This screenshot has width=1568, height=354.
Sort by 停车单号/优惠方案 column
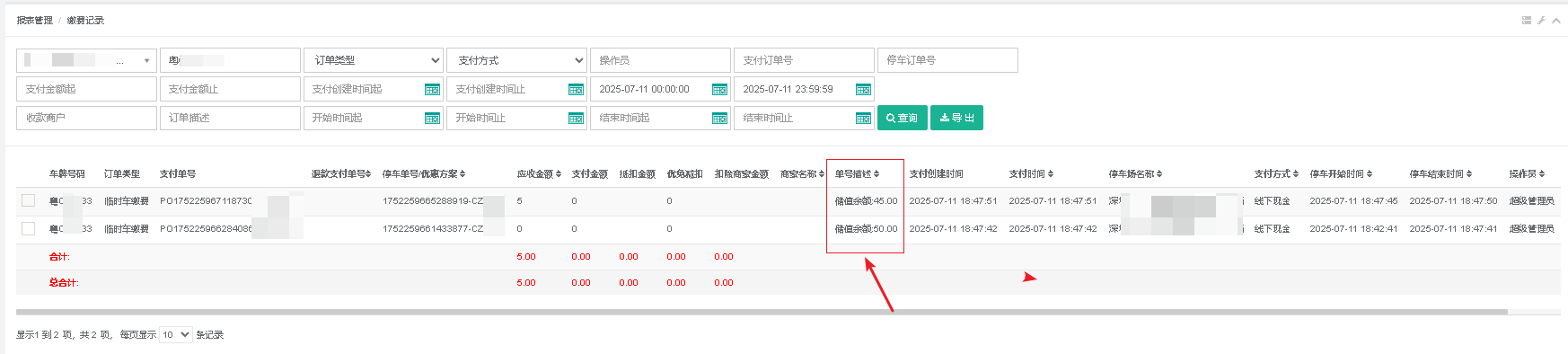(424, 173)
